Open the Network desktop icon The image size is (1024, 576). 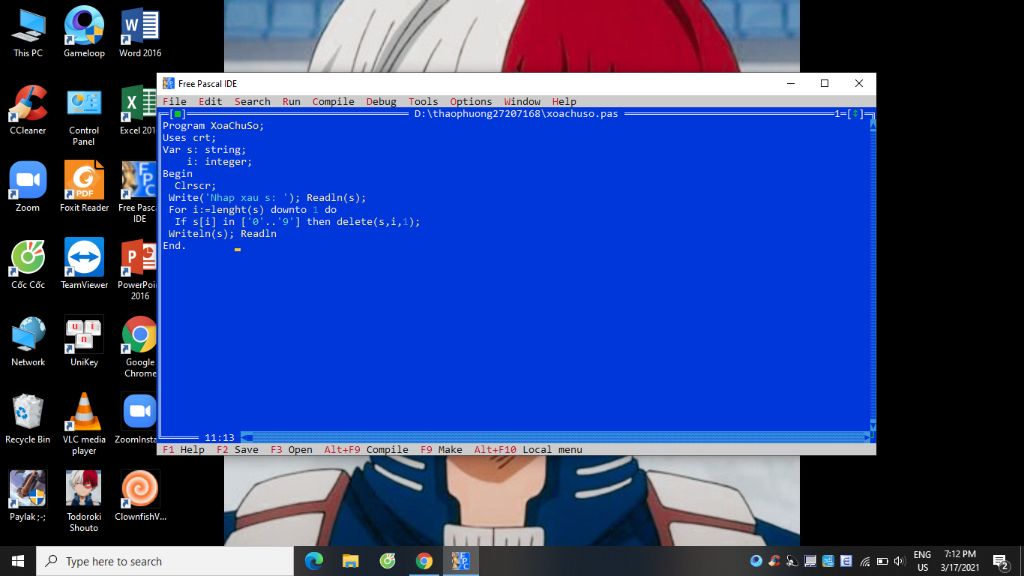[x=28, y=341]
